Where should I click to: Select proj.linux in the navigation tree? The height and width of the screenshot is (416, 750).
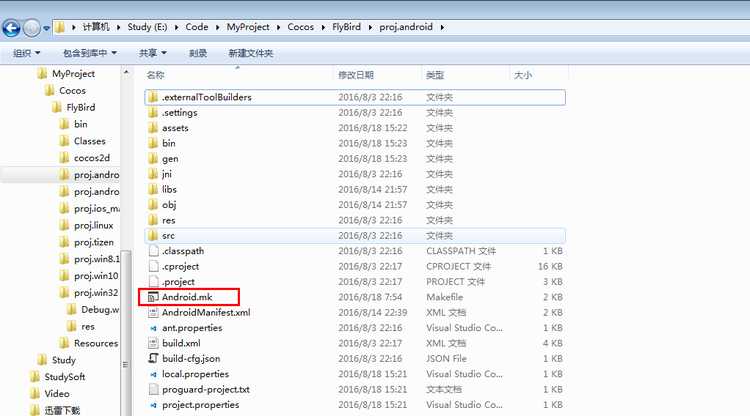(x=94, y=225)
